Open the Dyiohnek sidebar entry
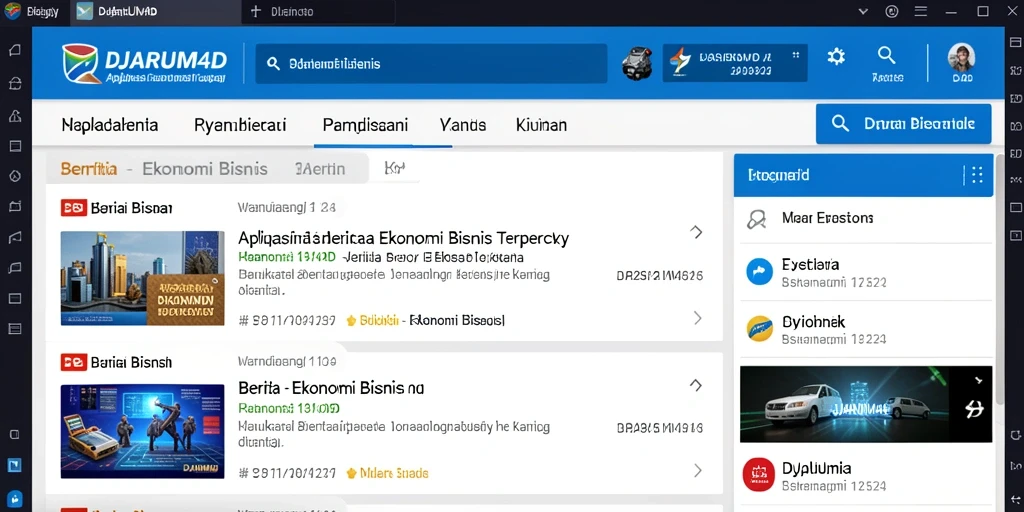Image resolution: width=1024 pixels, height=512 pixels. pos(866,330)
